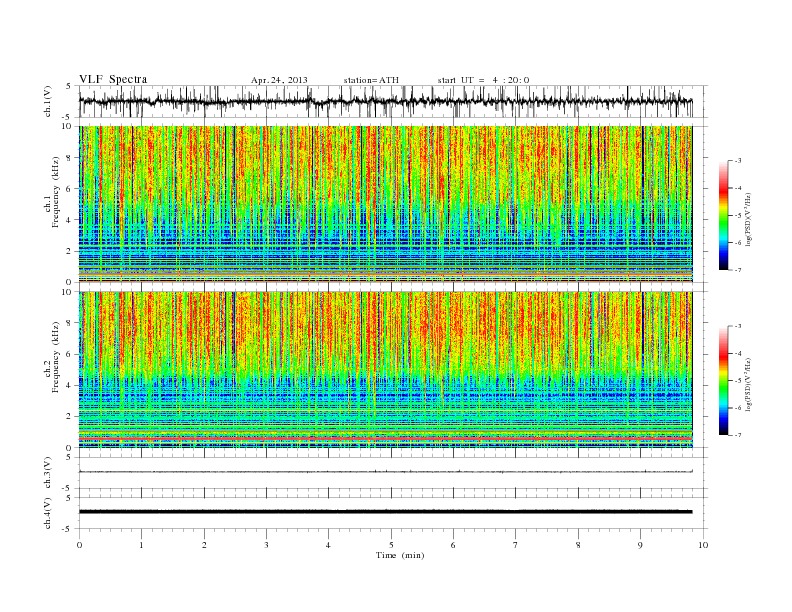
Task: Click the ch.2 colorbar -5 tick label
Action: coord(738,381)
